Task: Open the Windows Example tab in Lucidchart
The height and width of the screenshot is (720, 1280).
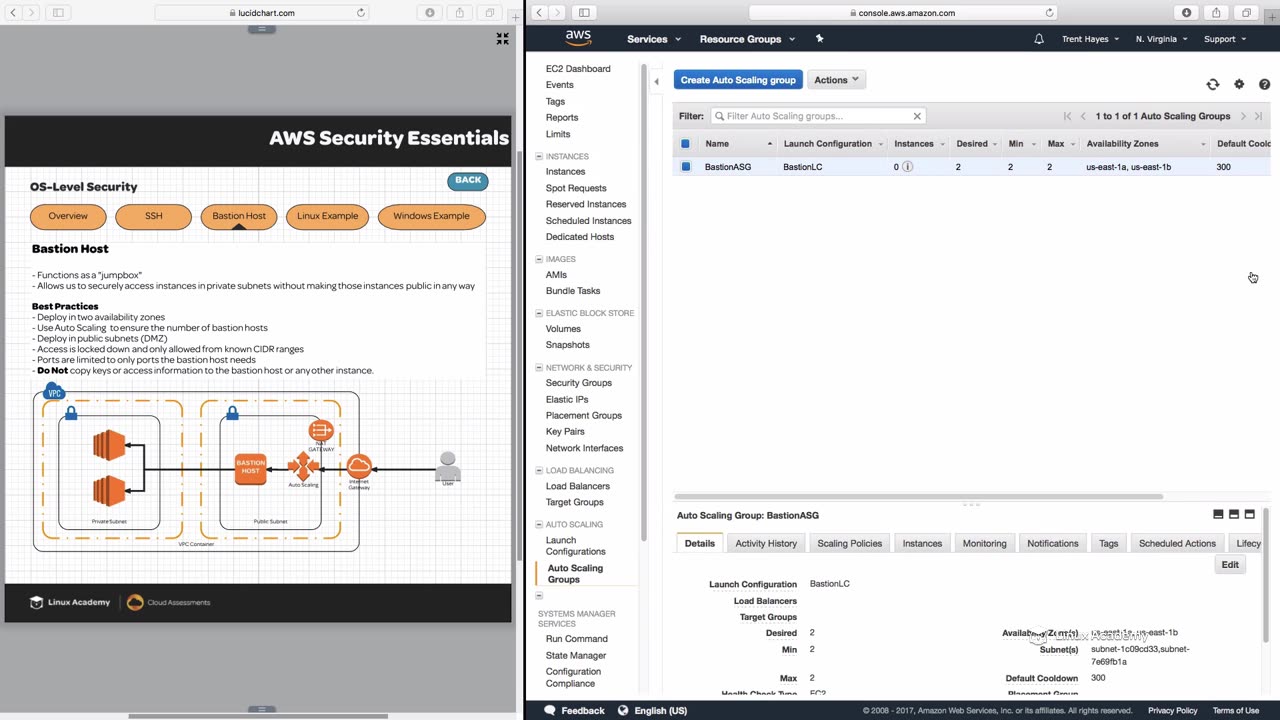Action: pyautogui.click(x=431, y=216)
